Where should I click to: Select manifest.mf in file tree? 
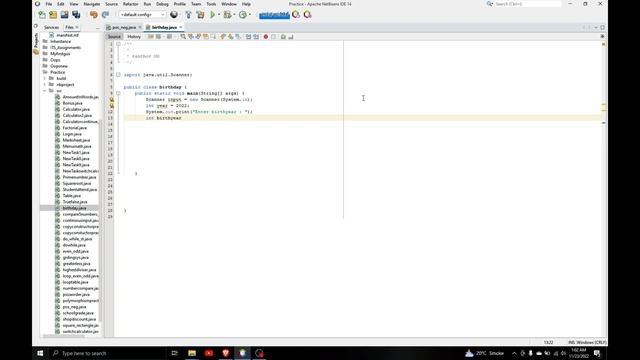(67, 35)
